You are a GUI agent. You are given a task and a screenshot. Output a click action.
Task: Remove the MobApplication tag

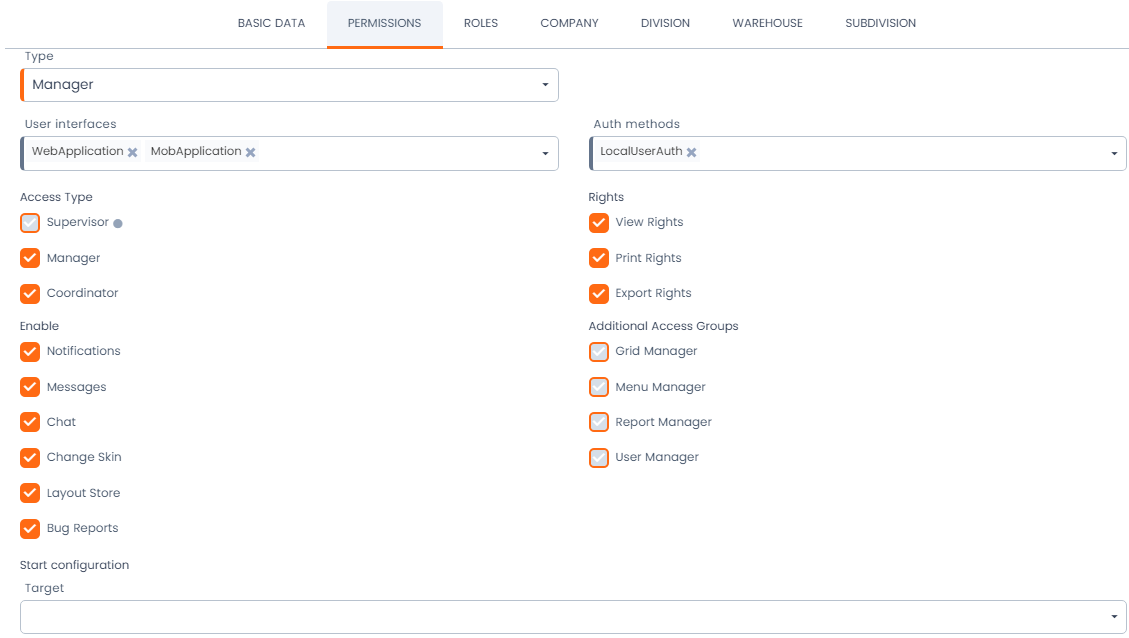pos(251,152)
